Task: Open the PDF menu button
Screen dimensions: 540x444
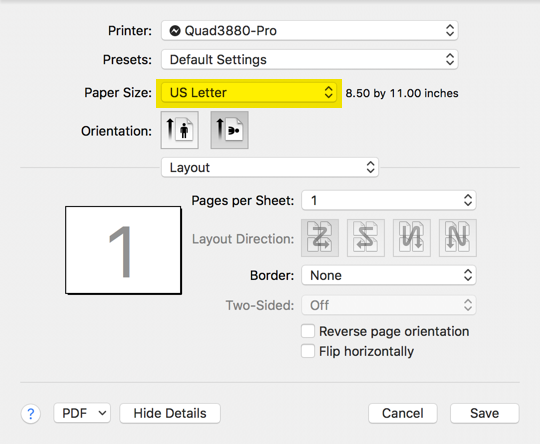Action: [82, 413]
